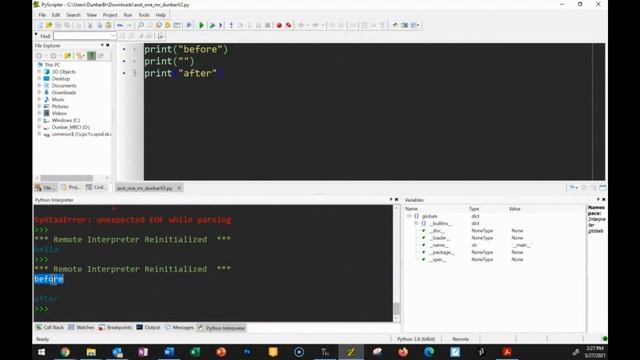Open the Run menu

(128, 15)
